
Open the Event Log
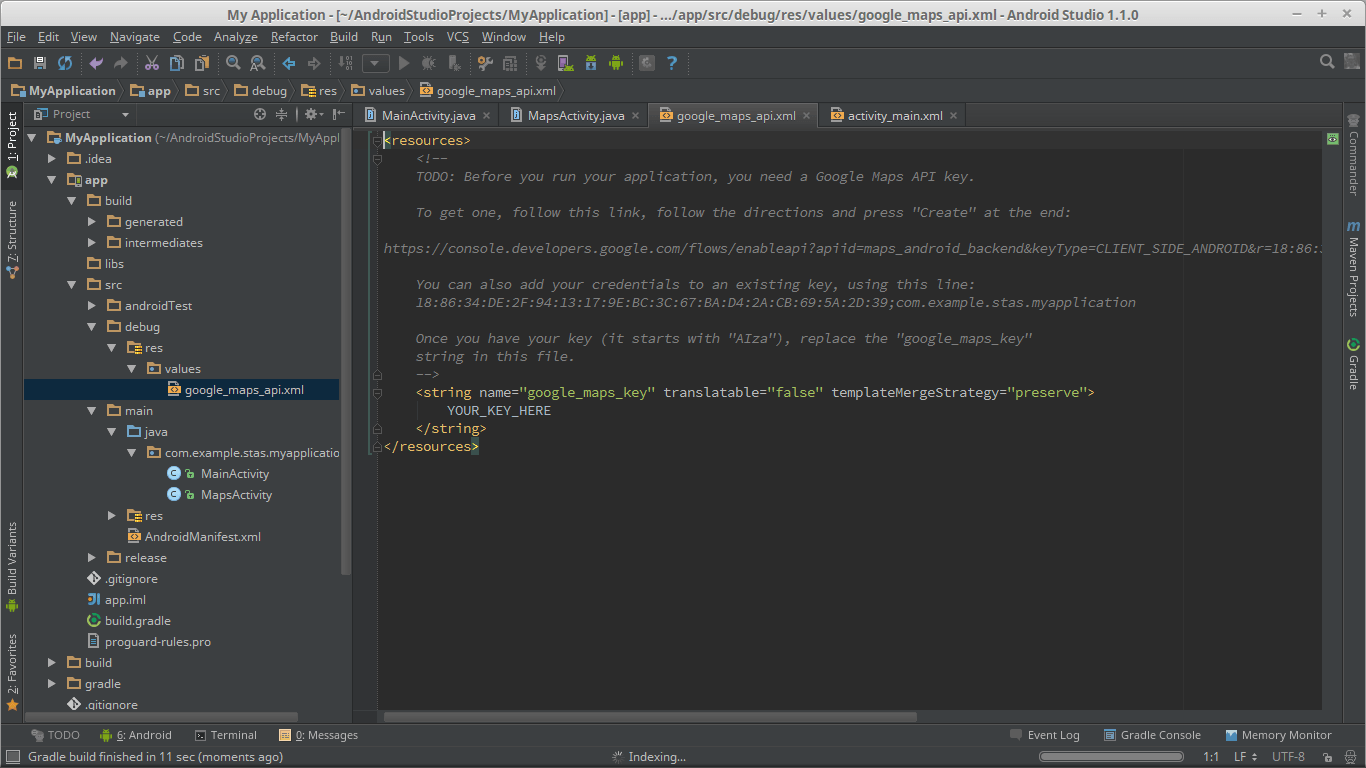coord(1045,735)
